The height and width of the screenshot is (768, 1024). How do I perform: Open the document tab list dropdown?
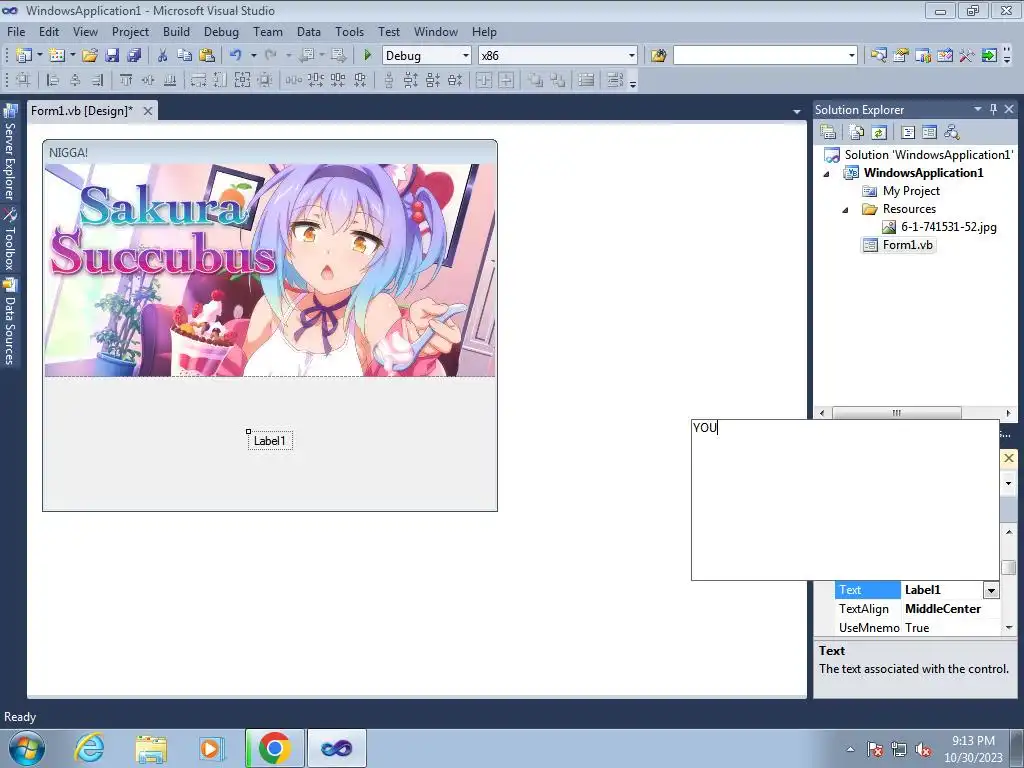tap(797, 112)
